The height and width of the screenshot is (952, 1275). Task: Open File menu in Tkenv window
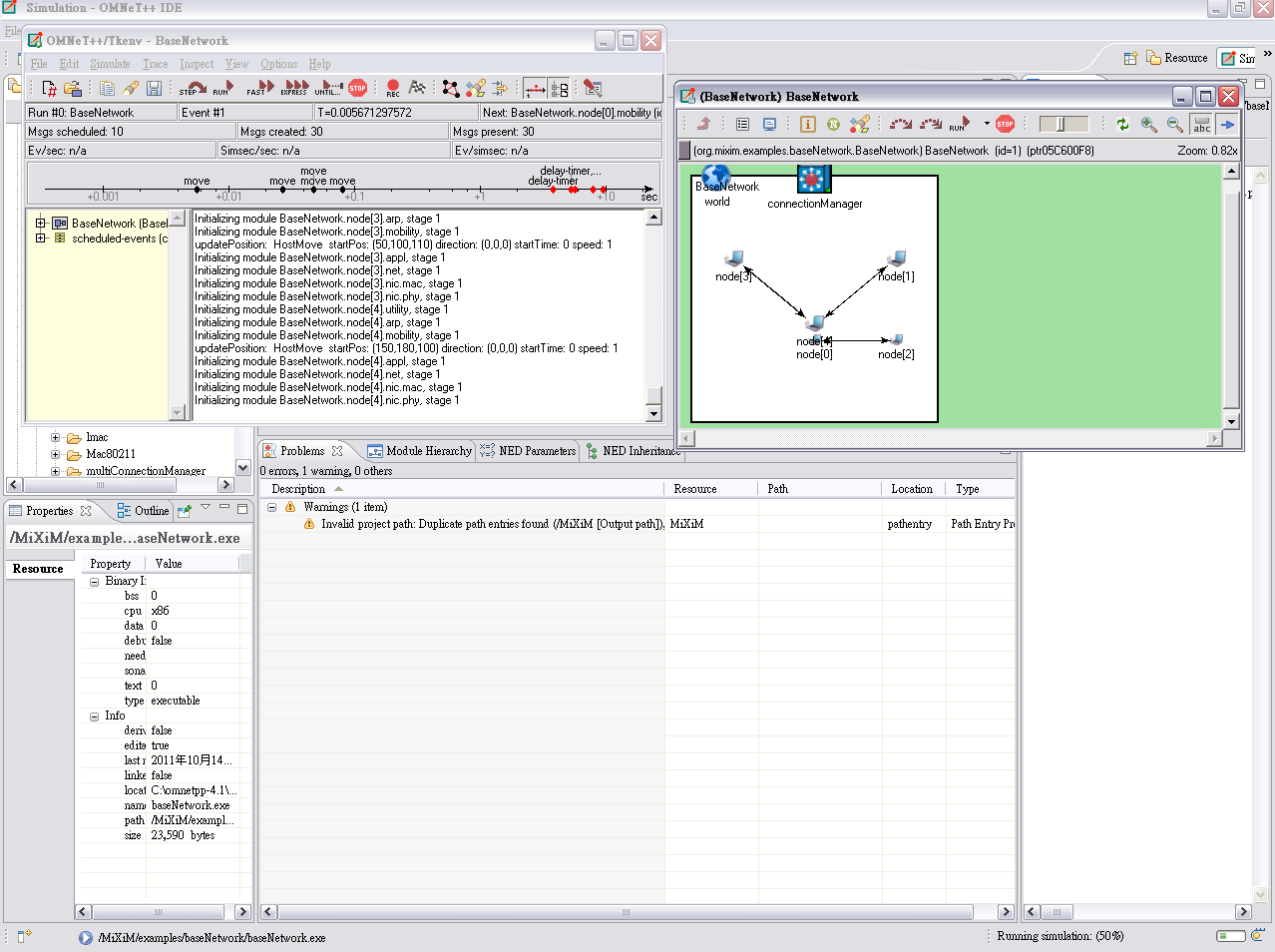(39, 64)
